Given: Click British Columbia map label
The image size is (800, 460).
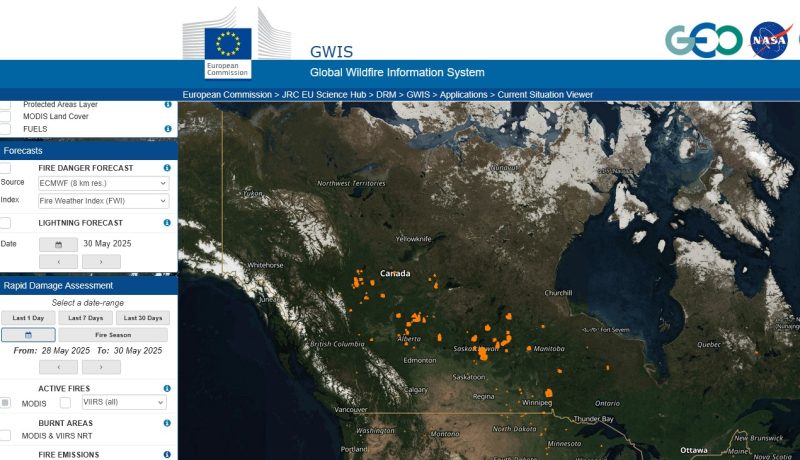Looking at the screenshot, I should tap(337, 344).
